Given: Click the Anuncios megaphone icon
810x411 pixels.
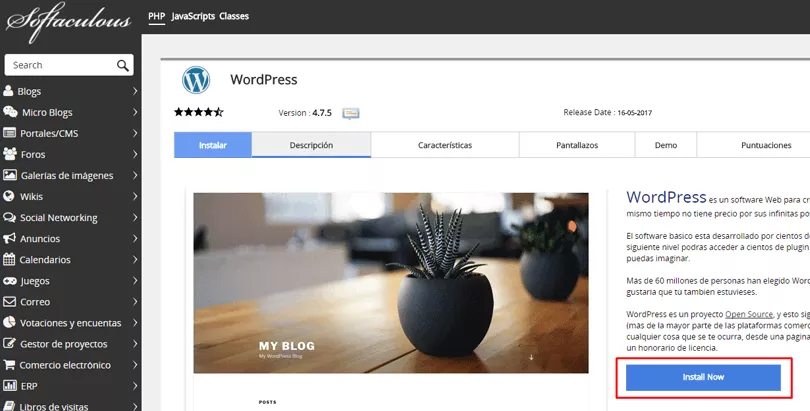Looking at the screenshot, I should (9, 238).
